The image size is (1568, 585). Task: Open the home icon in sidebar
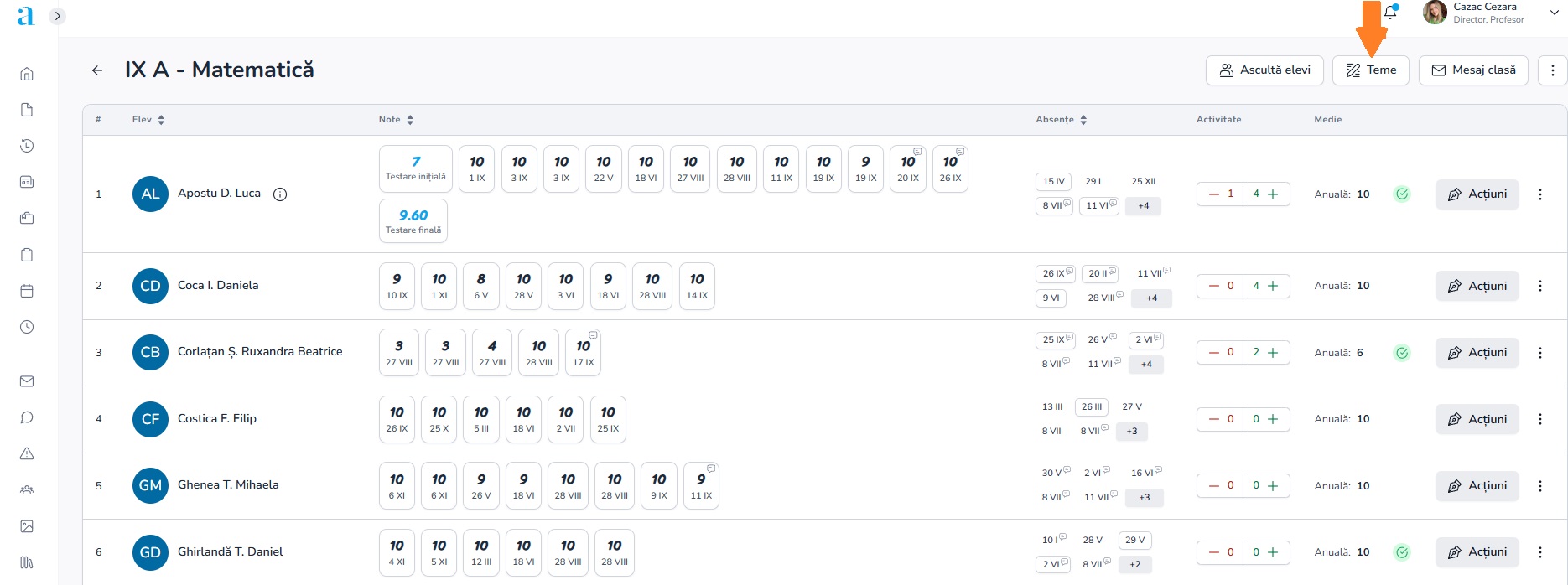tap(27, 74)
